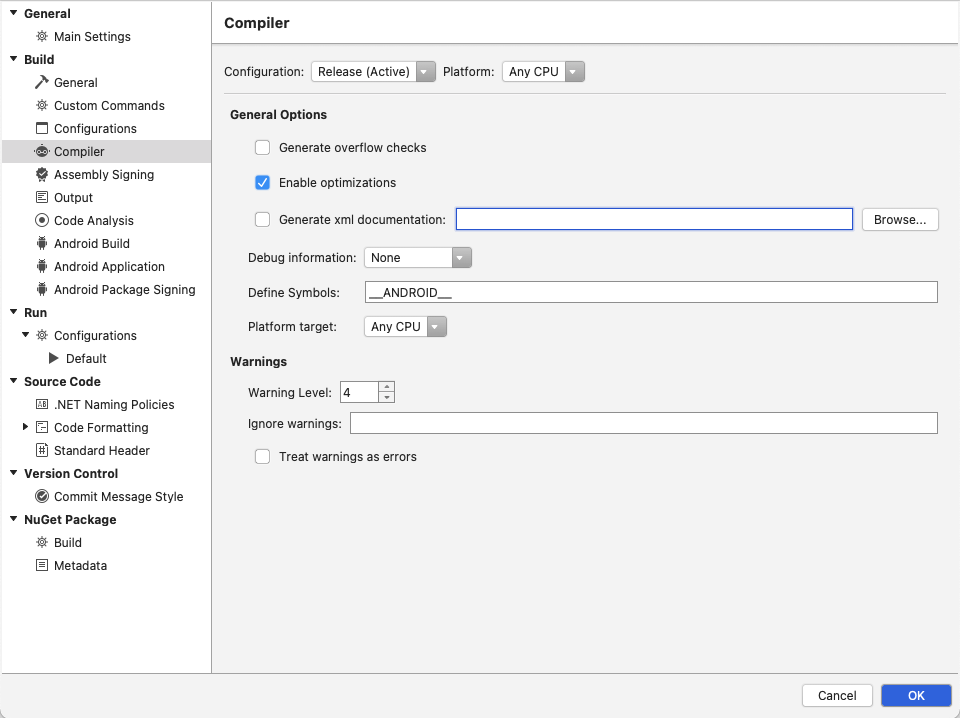Collapse Run Configurations subtree arrow

pos(26,335)
